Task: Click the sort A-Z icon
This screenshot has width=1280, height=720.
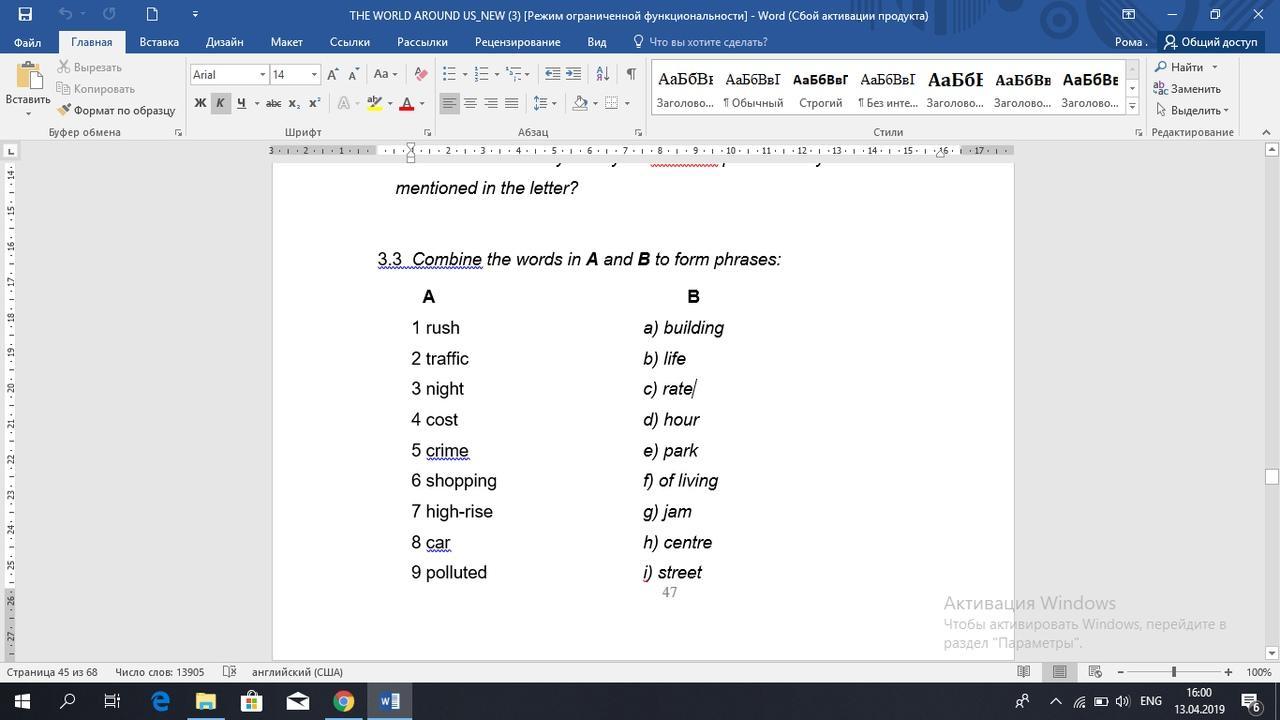Action: (602, 74)
